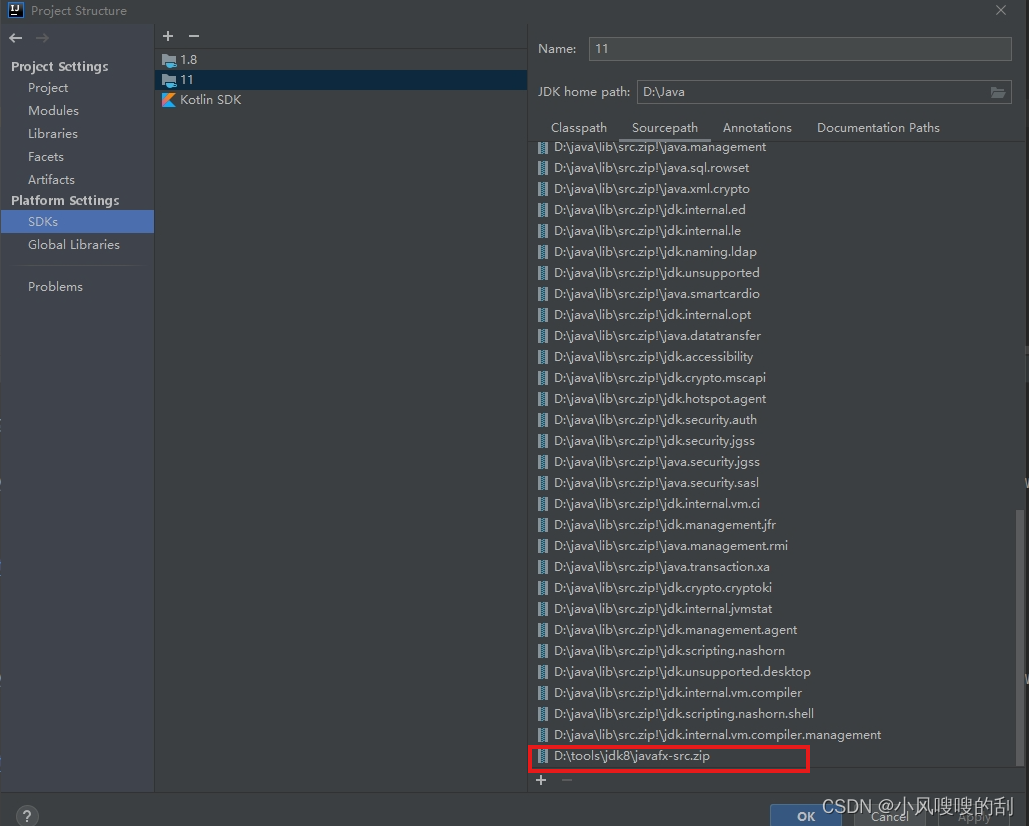Open Project settings page
Image resolution: width=1029 pixels, height=826 pixels.
[x=48, y=88]
